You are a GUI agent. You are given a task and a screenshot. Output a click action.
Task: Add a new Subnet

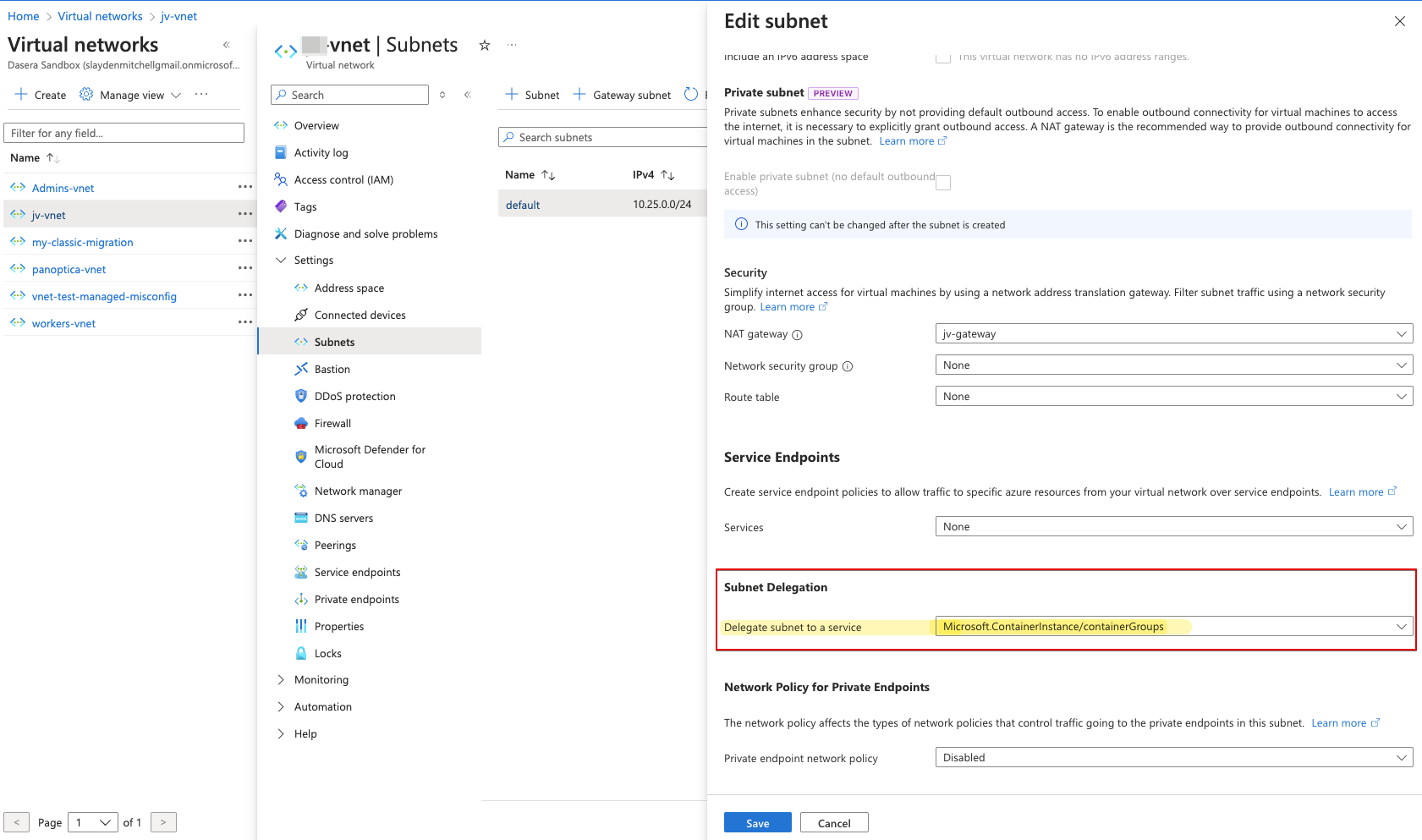tap(532, 95)
